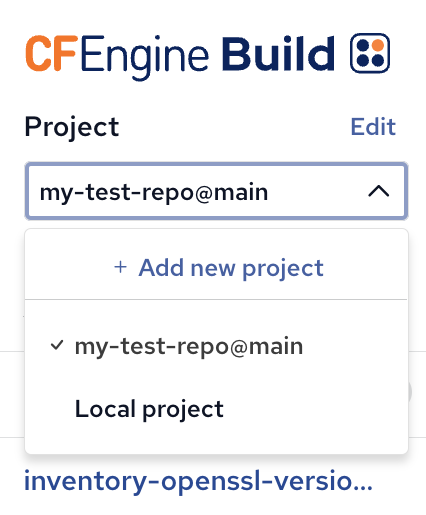Click the currently selected my-test-repo@main item
This screenshot has height=515, width=426.
(x=216, y=346)
